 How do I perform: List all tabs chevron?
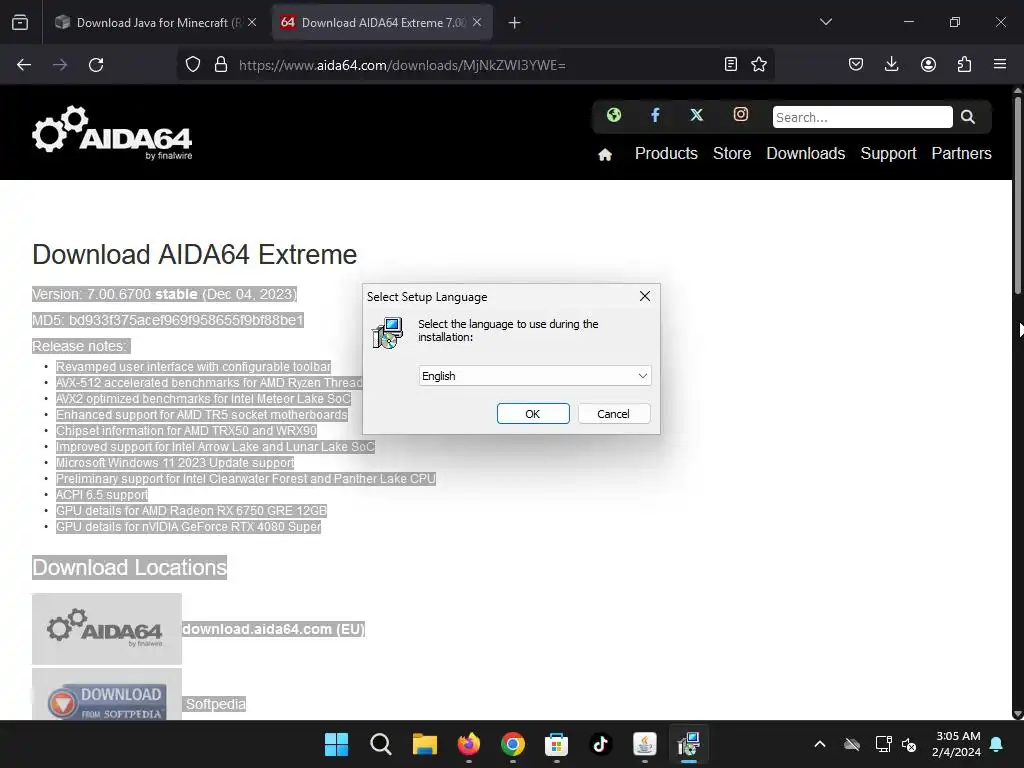pos(825,22)
